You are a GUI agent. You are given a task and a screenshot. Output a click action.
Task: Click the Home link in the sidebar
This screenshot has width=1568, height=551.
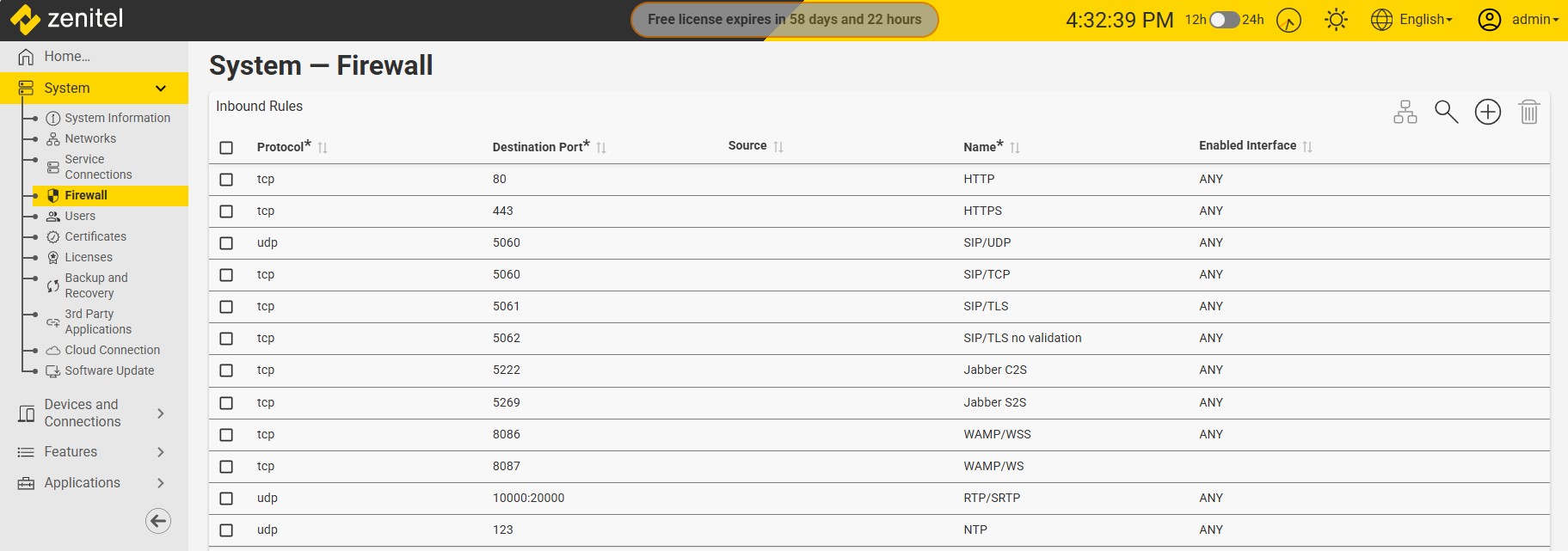(67, 57)
